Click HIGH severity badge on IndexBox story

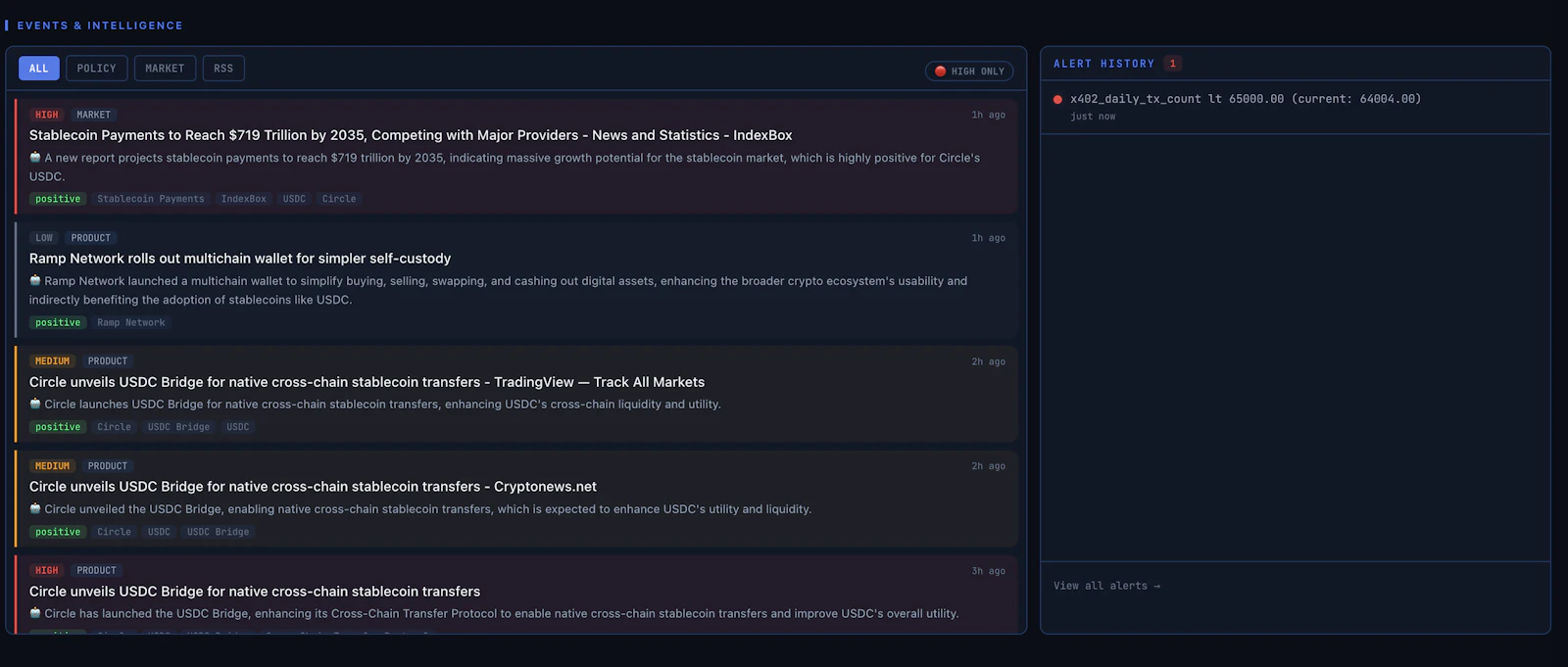(46, 115)
